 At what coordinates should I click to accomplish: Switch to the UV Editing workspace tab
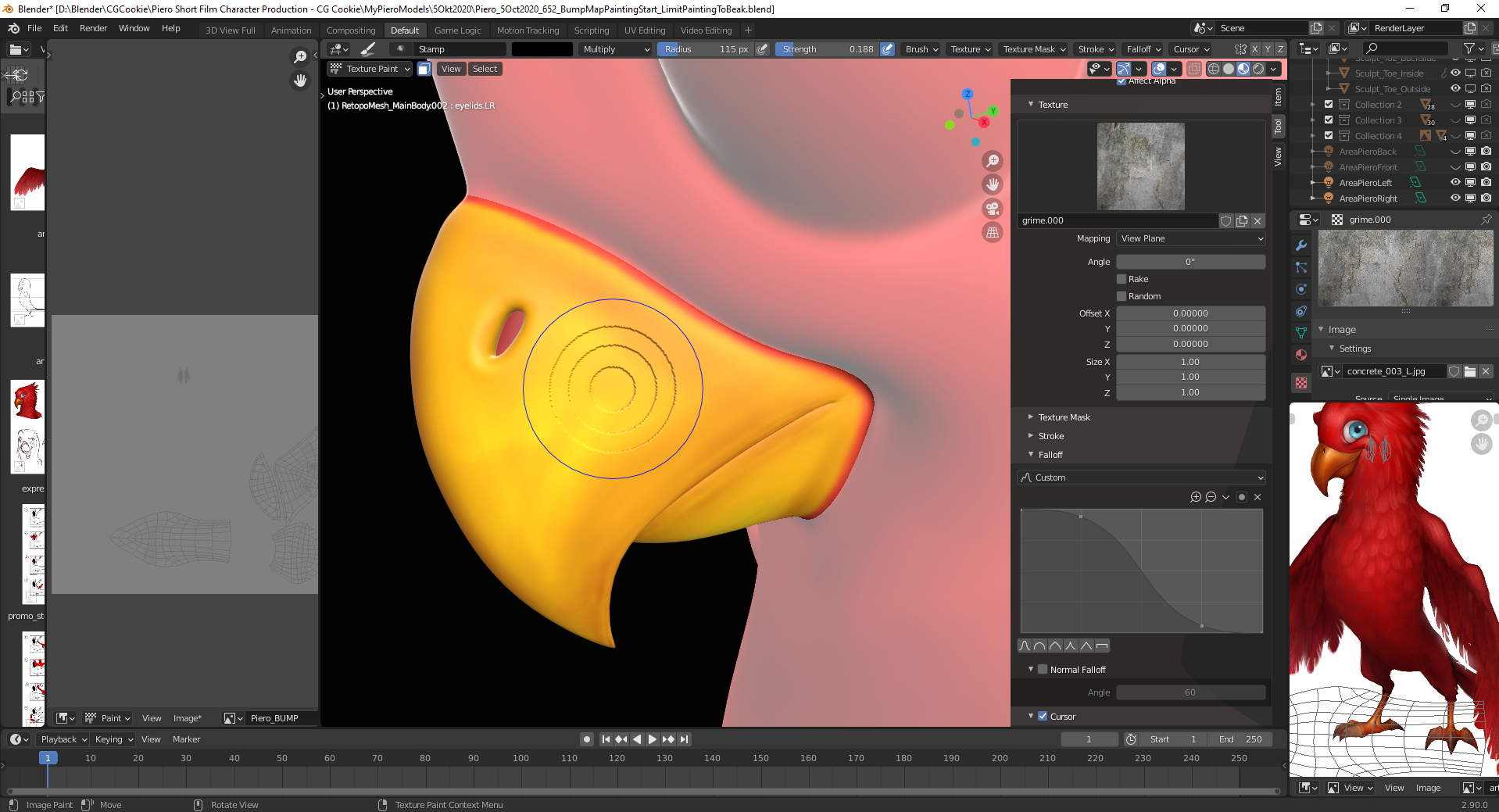[645, 30]
